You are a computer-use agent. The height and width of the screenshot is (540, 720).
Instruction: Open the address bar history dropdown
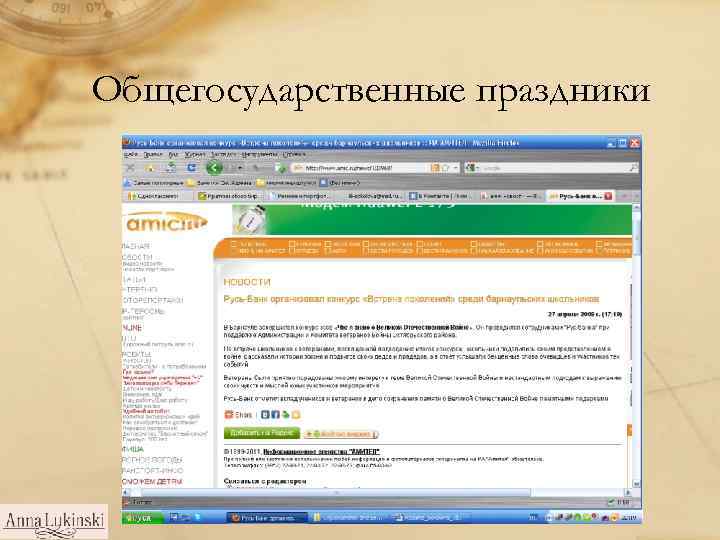(x=456, y=168)
